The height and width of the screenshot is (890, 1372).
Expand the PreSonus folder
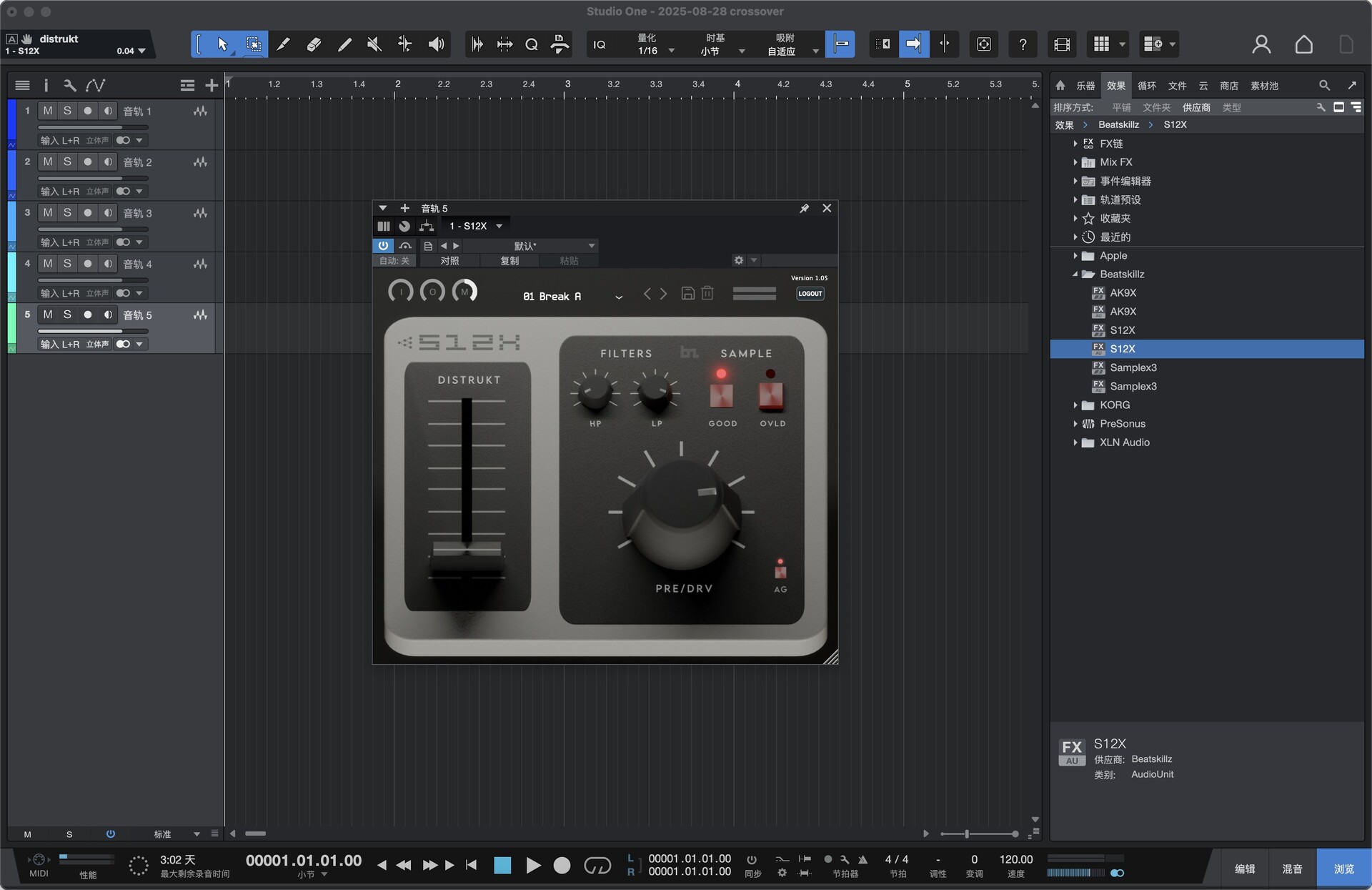tap(1075, 424)
